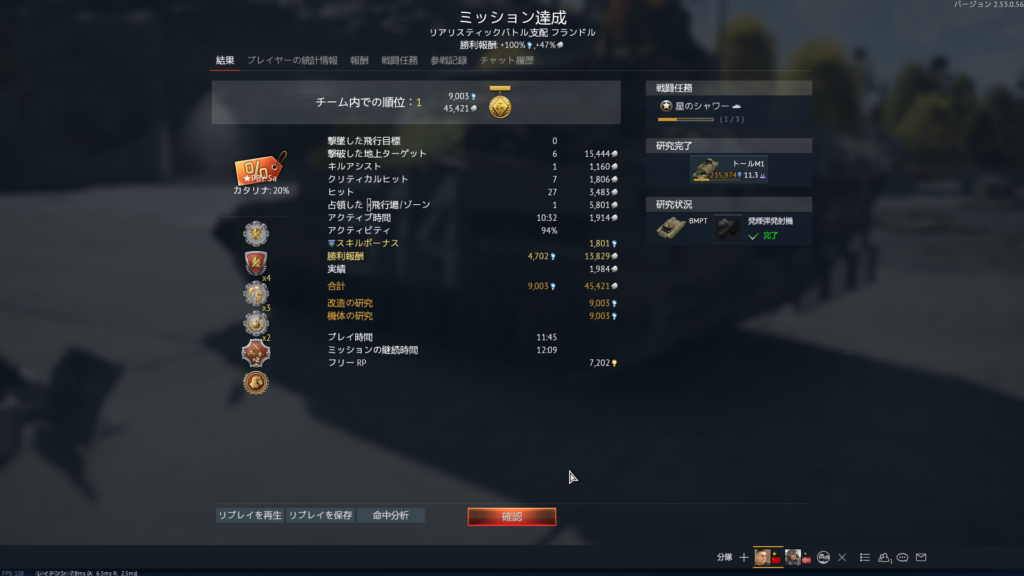Open the list menu icon in bottom bar
Screen dimensions: 1024x576
tap(865, 557)
